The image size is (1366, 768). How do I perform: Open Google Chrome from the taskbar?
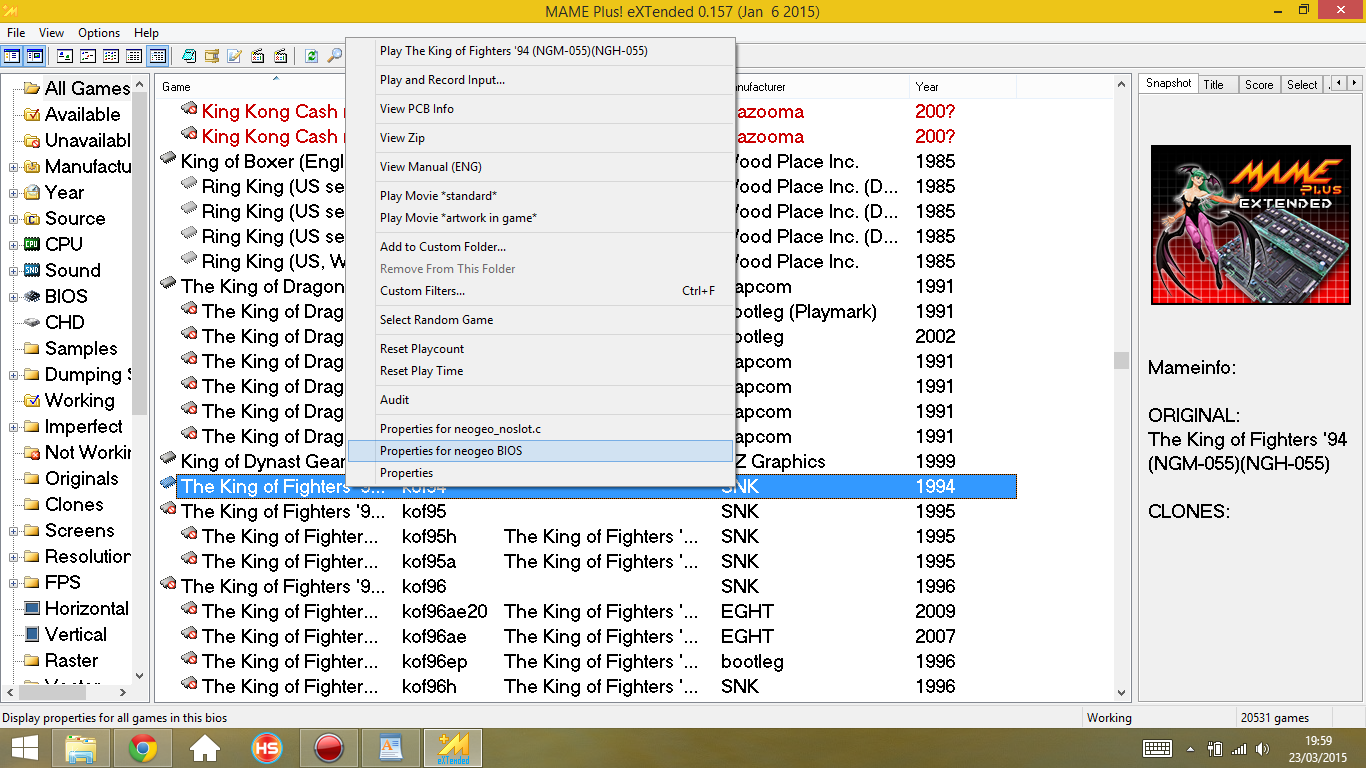click(143, 747)
